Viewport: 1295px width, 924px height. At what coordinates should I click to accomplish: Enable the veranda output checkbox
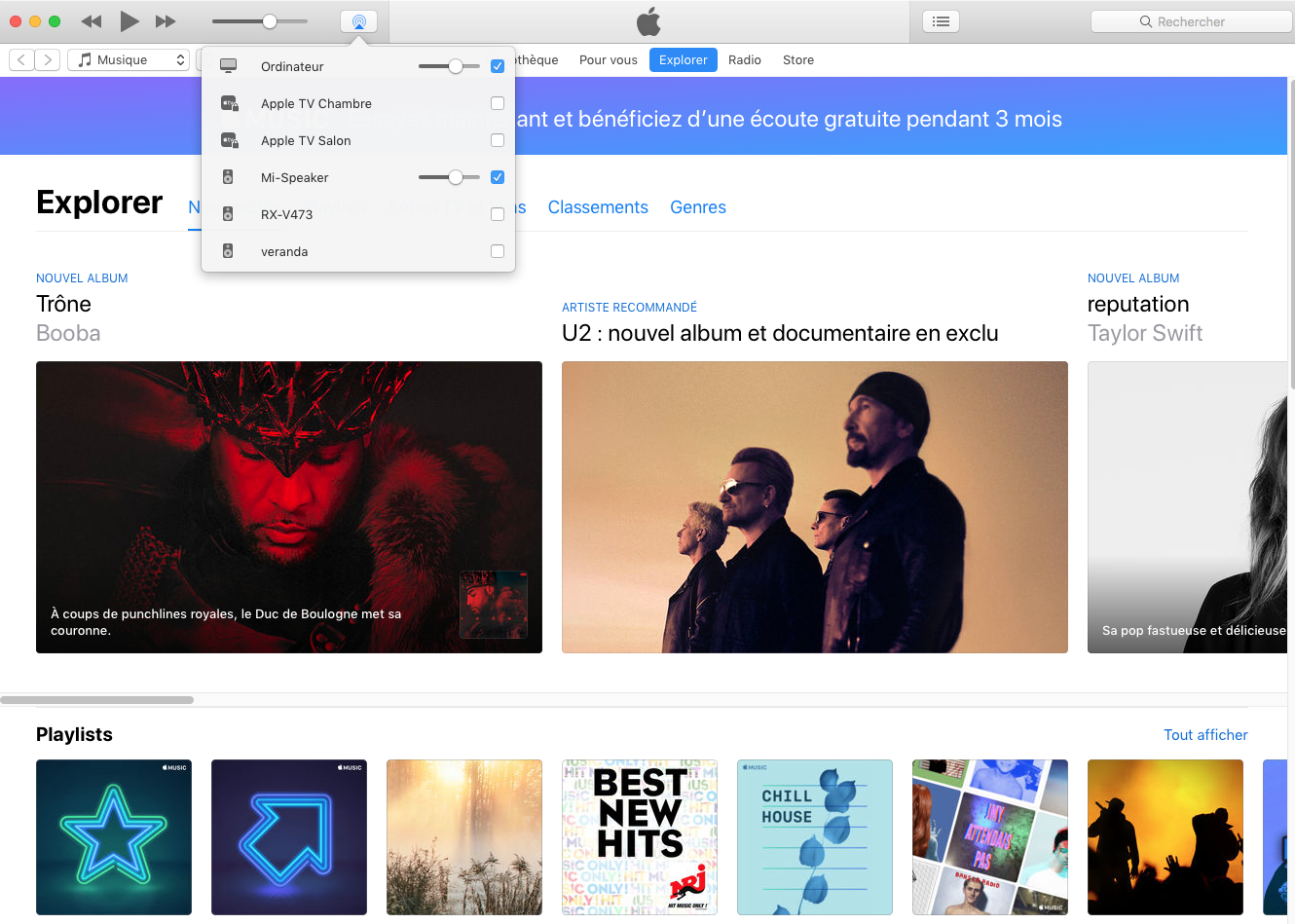(x=498, y=251)
